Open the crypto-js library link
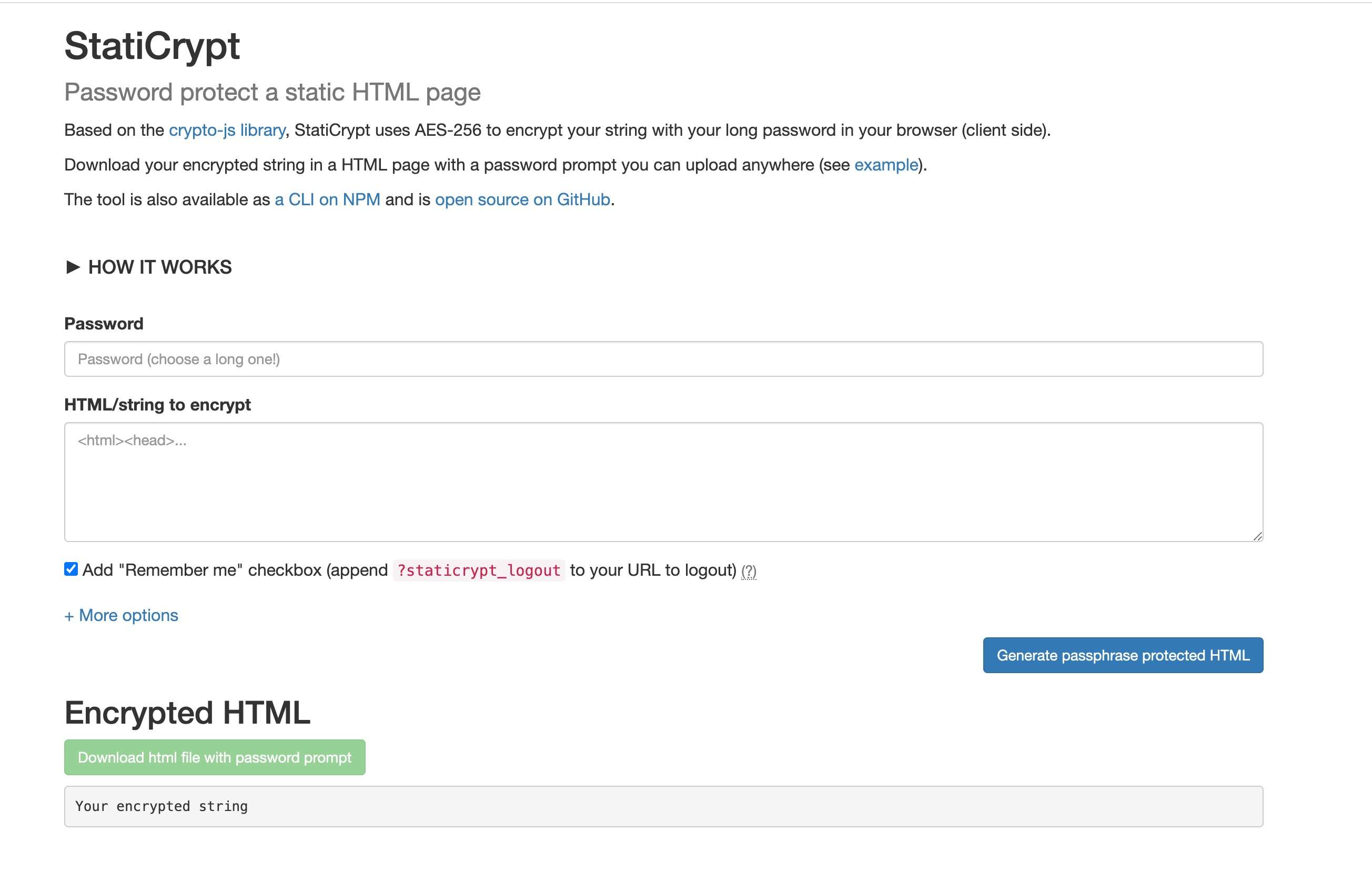This screenshot has height=881, width=1372. (227, 131)
